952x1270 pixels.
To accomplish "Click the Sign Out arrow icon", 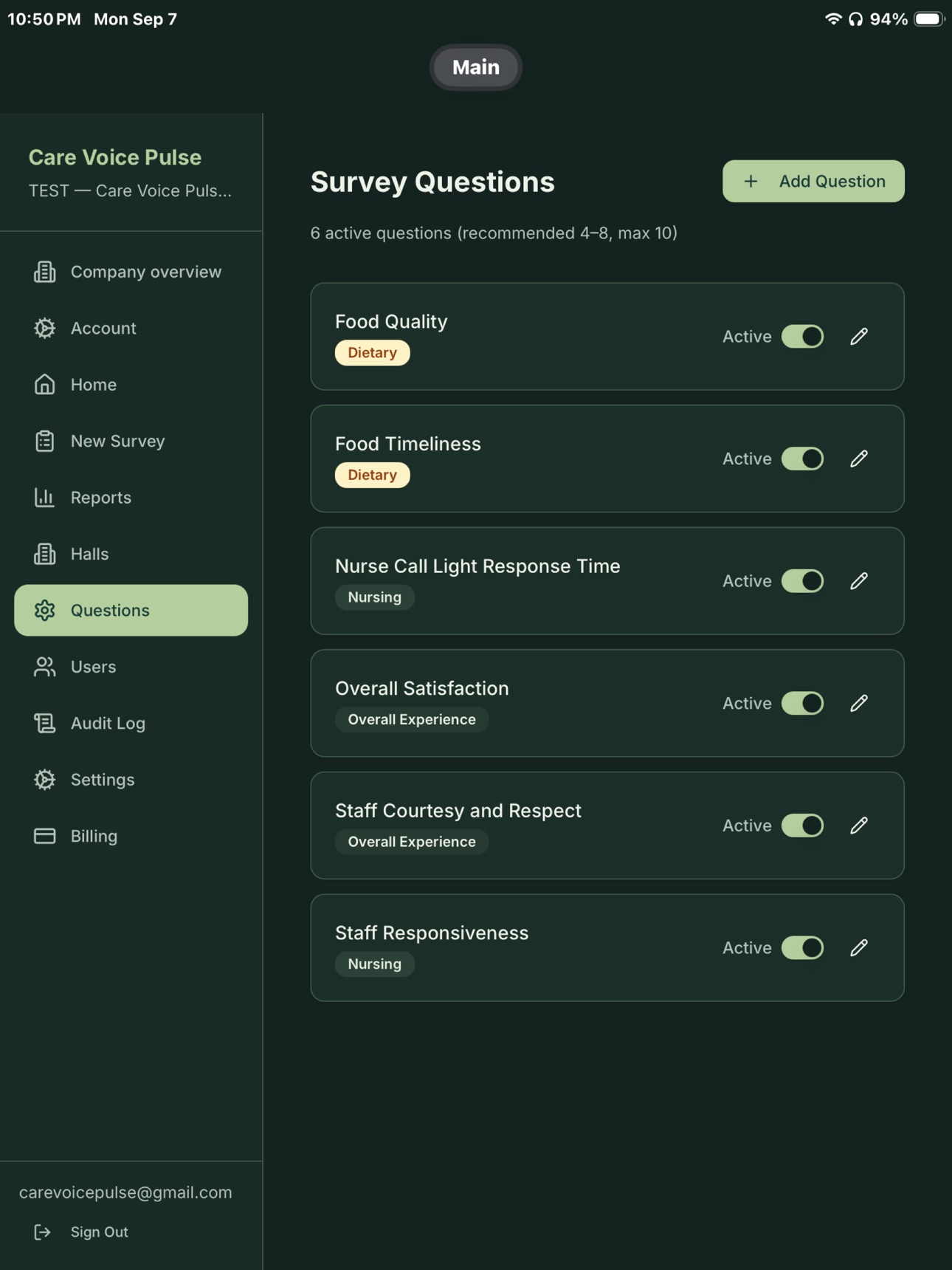I will coord(43,1232).
